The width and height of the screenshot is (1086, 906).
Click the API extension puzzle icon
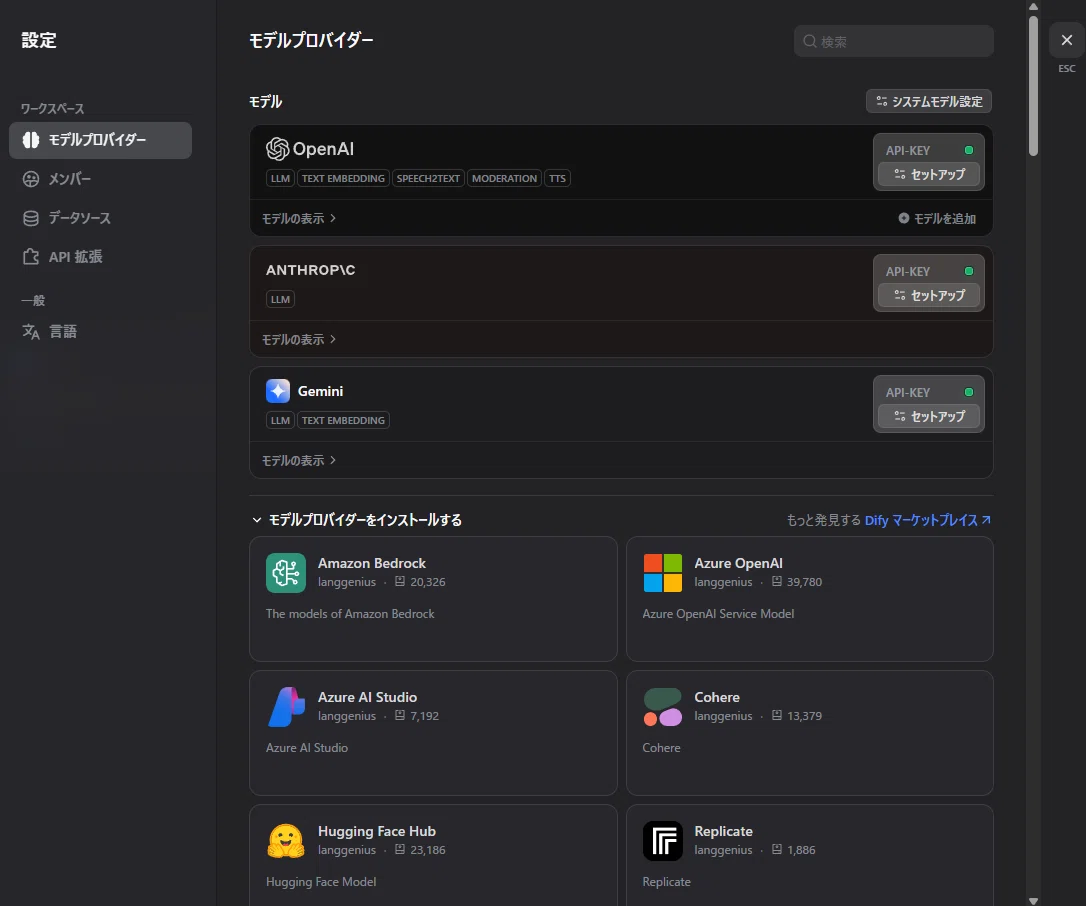click(31, 257)
